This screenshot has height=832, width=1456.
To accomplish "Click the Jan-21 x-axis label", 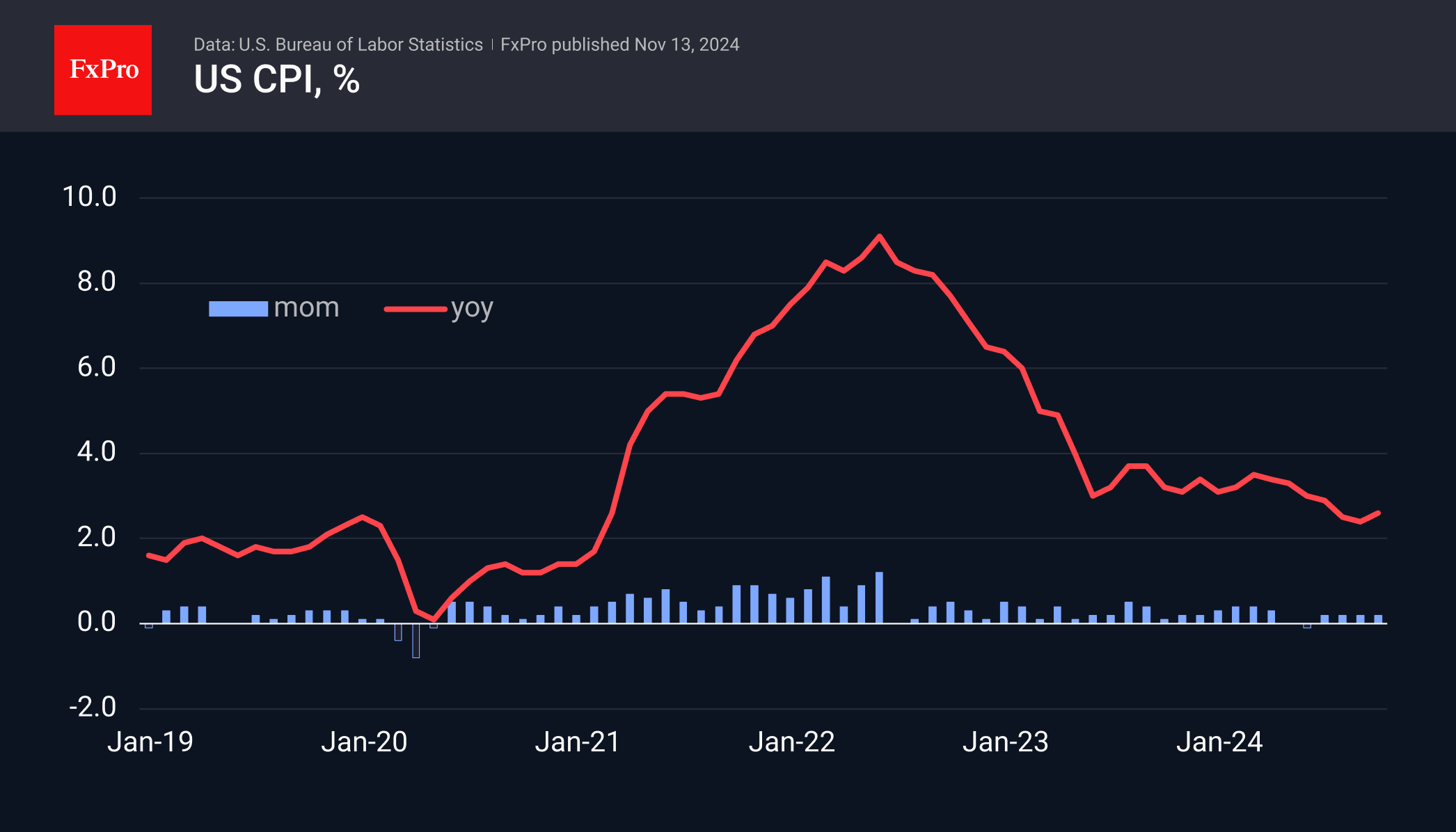I will click(578, 742).
